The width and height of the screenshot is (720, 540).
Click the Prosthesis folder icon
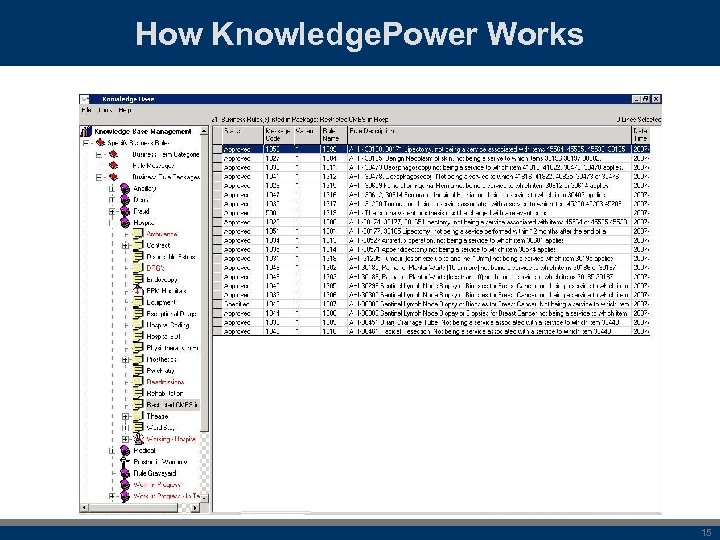click(138, 359)
